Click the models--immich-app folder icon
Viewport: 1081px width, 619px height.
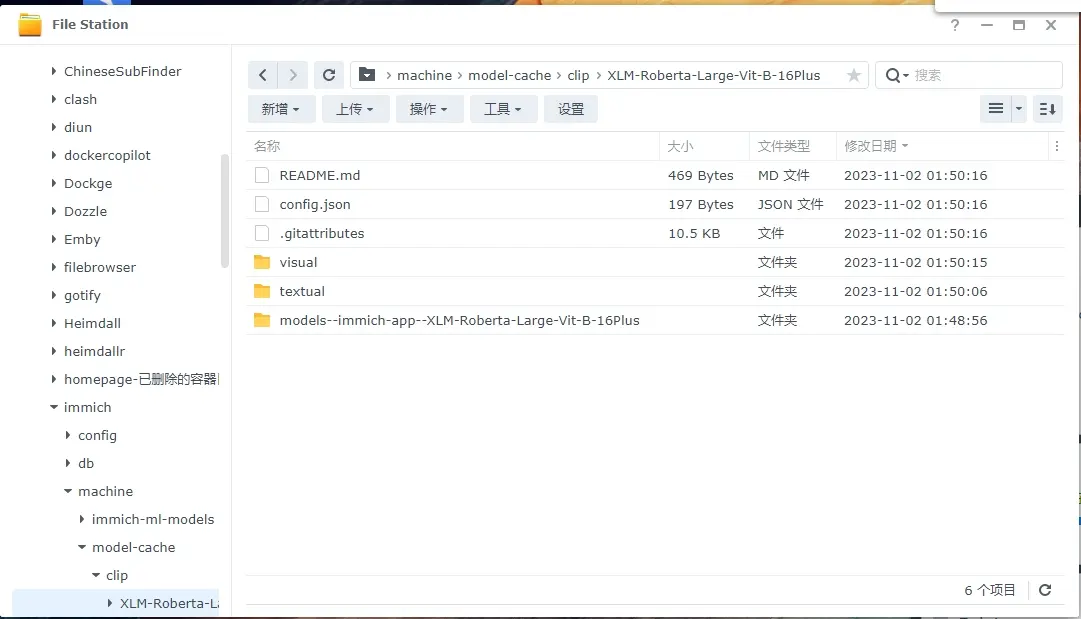[262, 320]
